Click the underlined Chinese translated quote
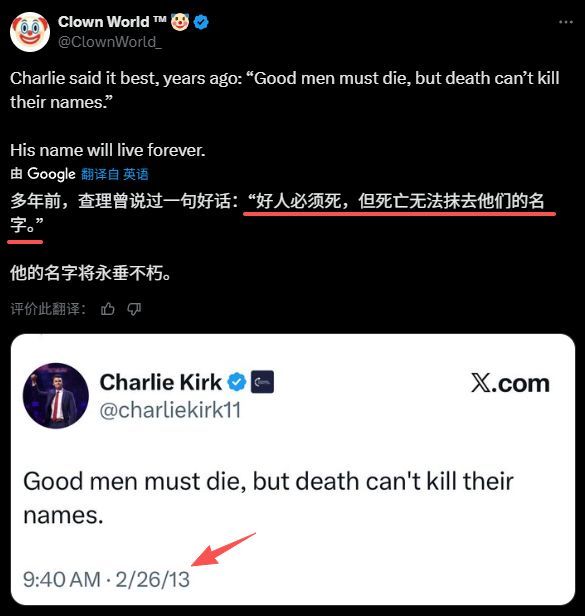This screenshot has width=585, height=616. tap(282, 213)
